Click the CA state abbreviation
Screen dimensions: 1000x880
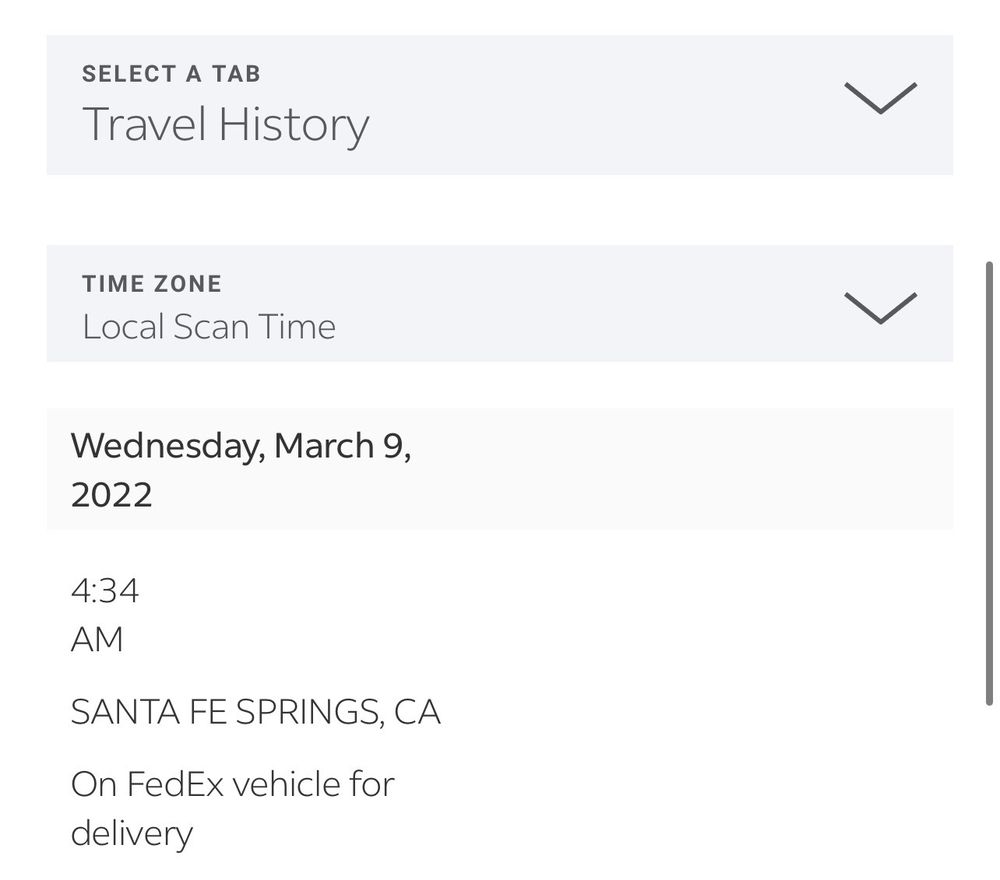[x=417, y=712]
